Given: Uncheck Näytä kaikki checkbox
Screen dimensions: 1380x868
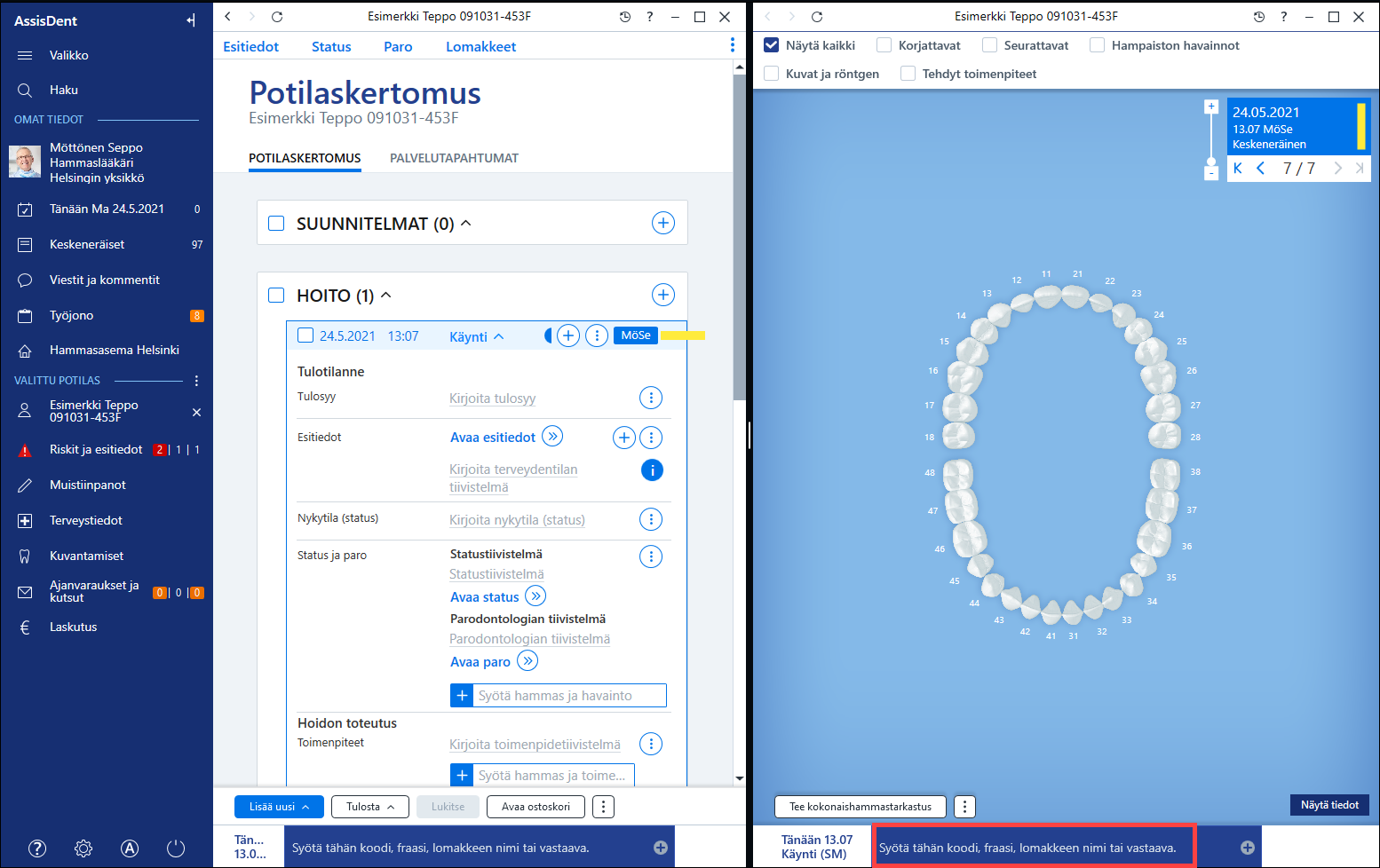Looking at the screenshot, I should pyautogui.click(x=771, y=45).
